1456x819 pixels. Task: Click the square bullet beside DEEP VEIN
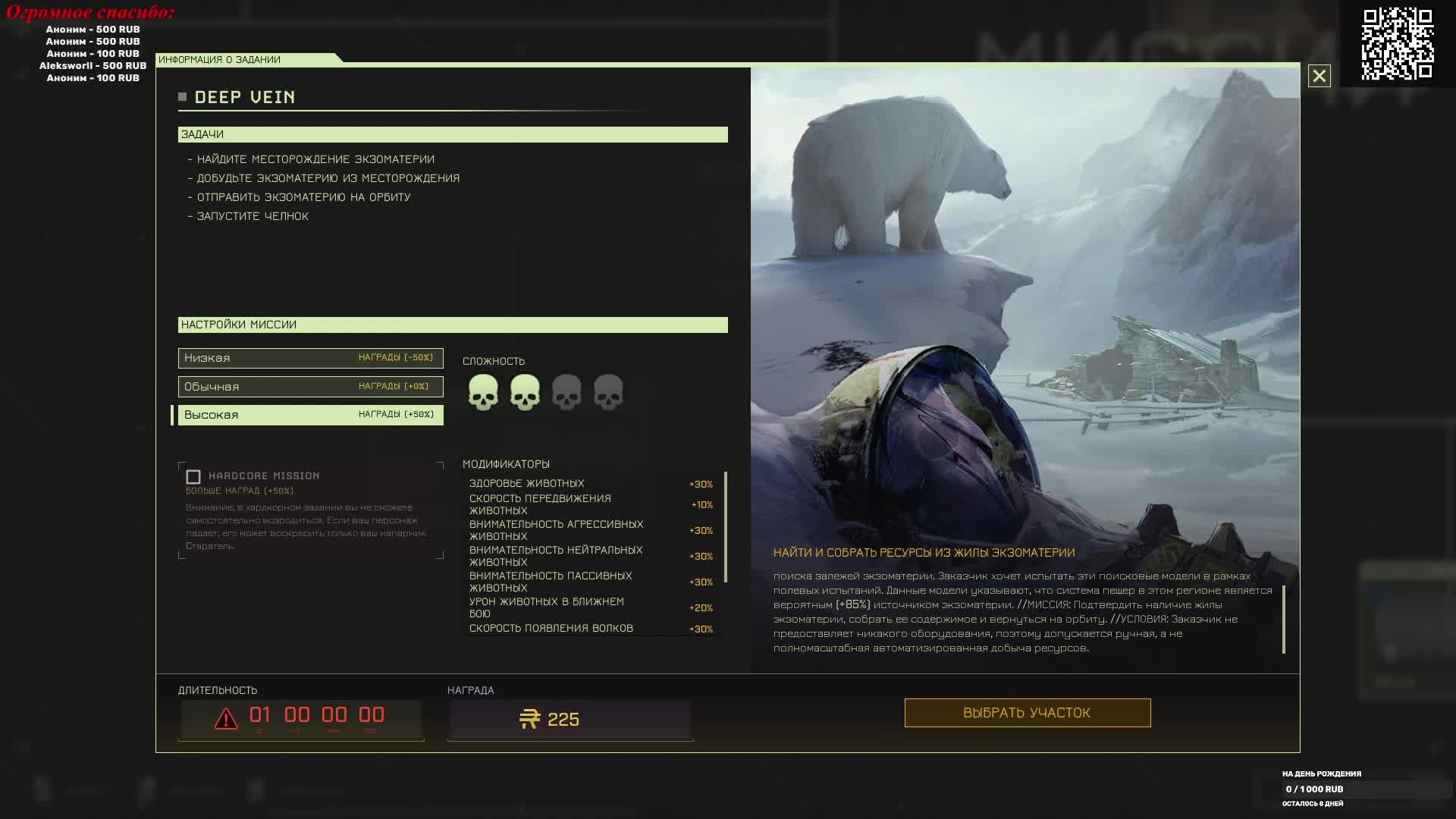click(x=183, y=97)
